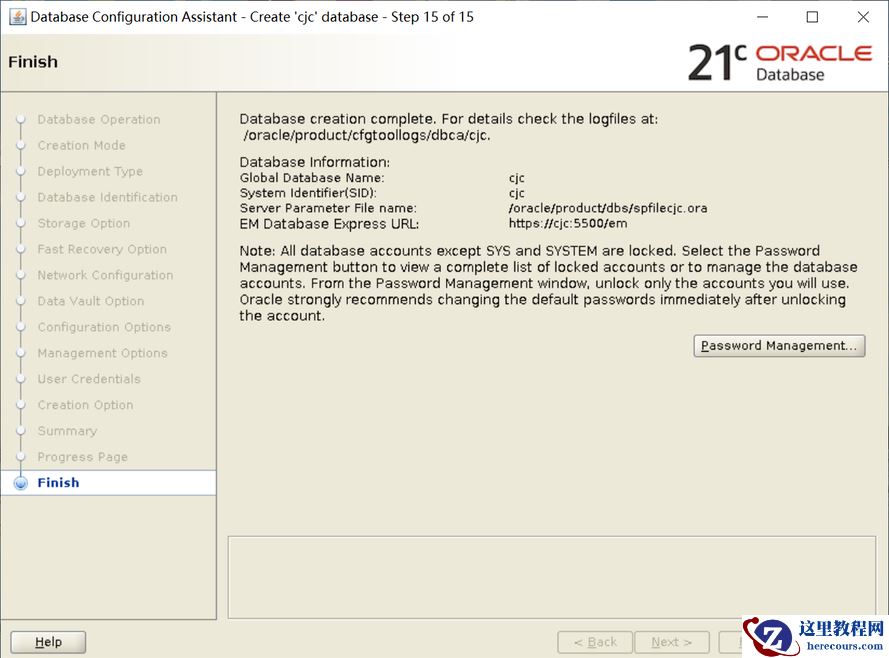Image resolution: width=889 pixels, height=658 pixels.
Task: Click the disabled Back button
Action: point(595,642)
